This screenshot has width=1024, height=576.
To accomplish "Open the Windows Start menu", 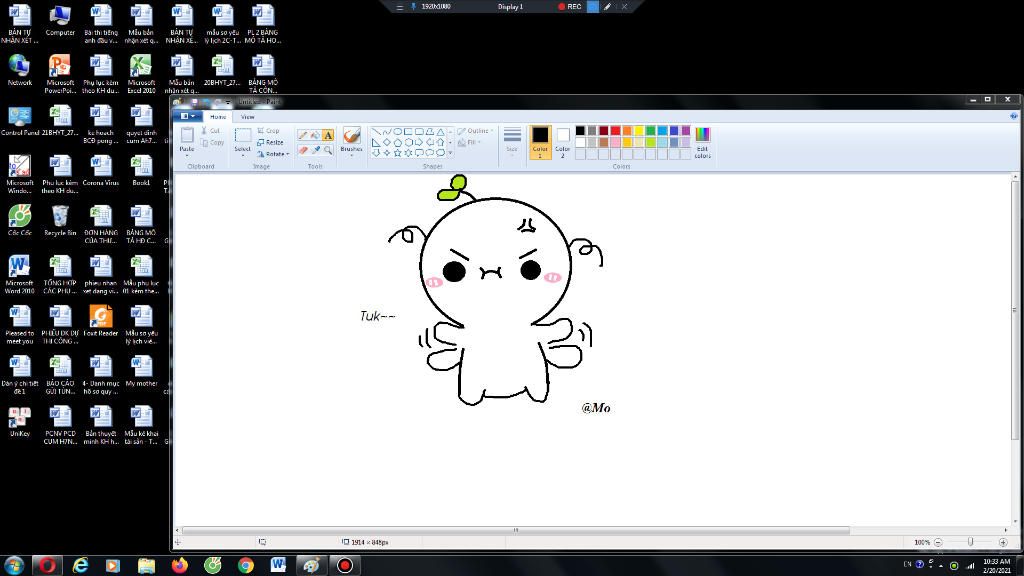I will tap(14, 565).
